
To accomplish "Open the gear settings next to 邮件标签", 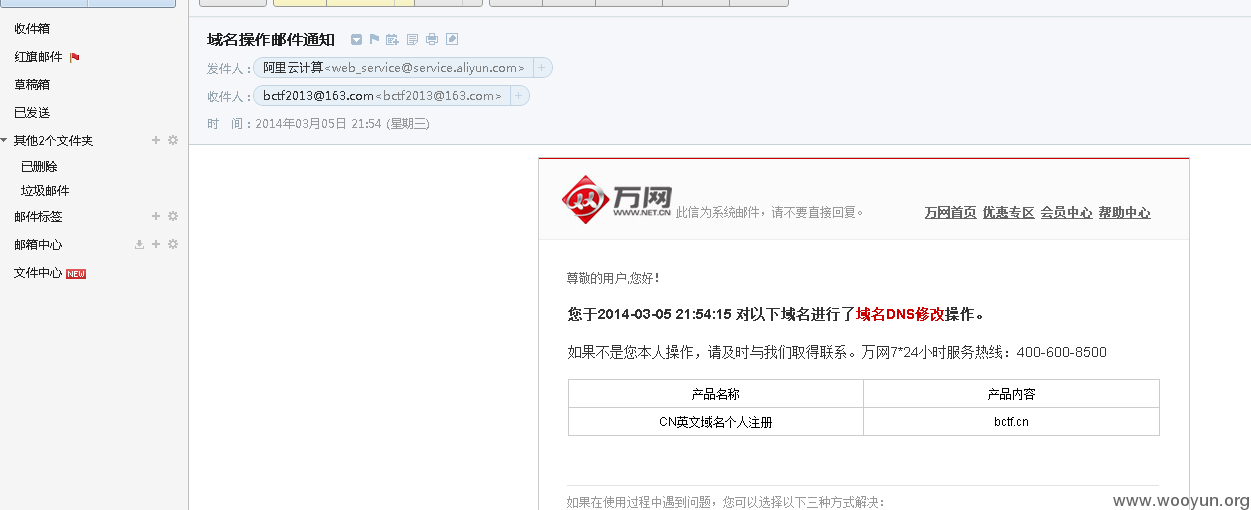I will (172, 216).
